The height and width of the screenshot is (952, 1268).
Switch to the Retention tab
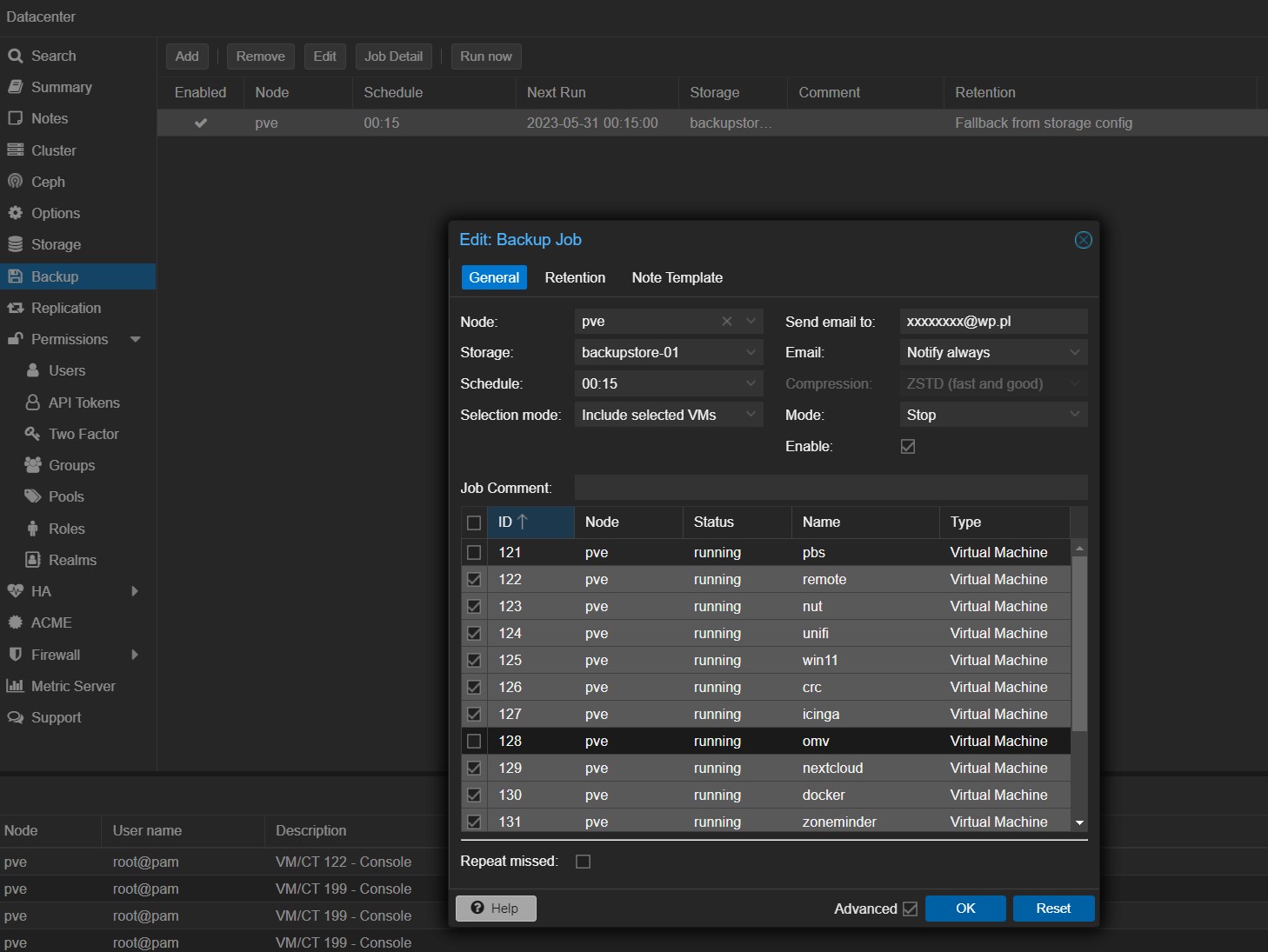coord(575,277)
